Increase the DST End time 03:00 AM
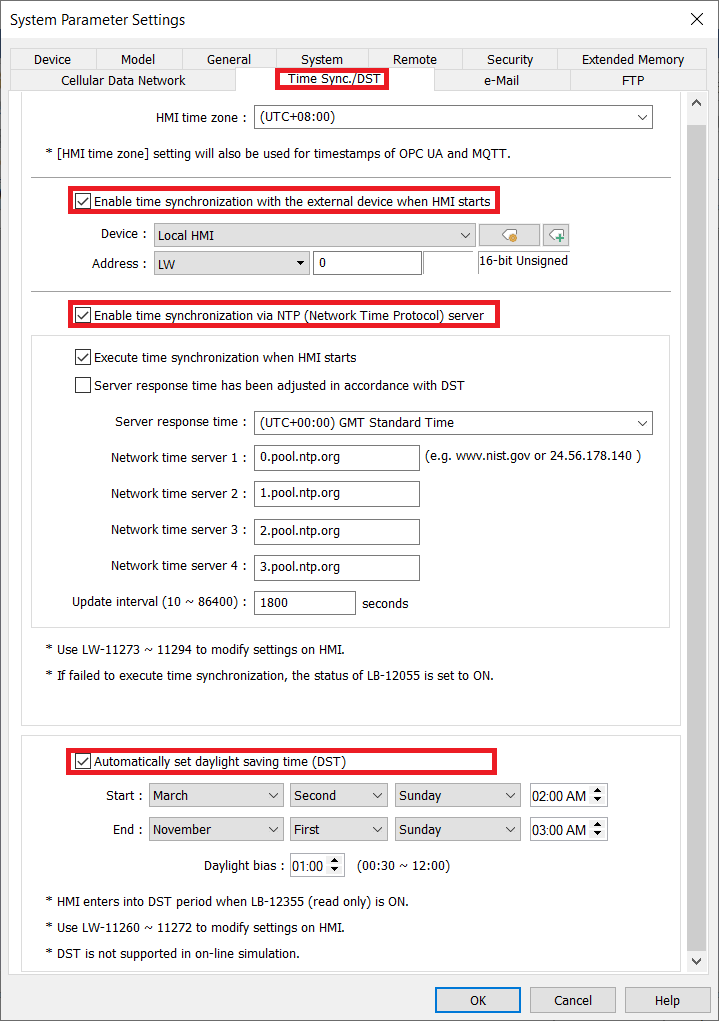Image resolution: width=719 pixels, height=1021 pixels. tap(598, 824)
